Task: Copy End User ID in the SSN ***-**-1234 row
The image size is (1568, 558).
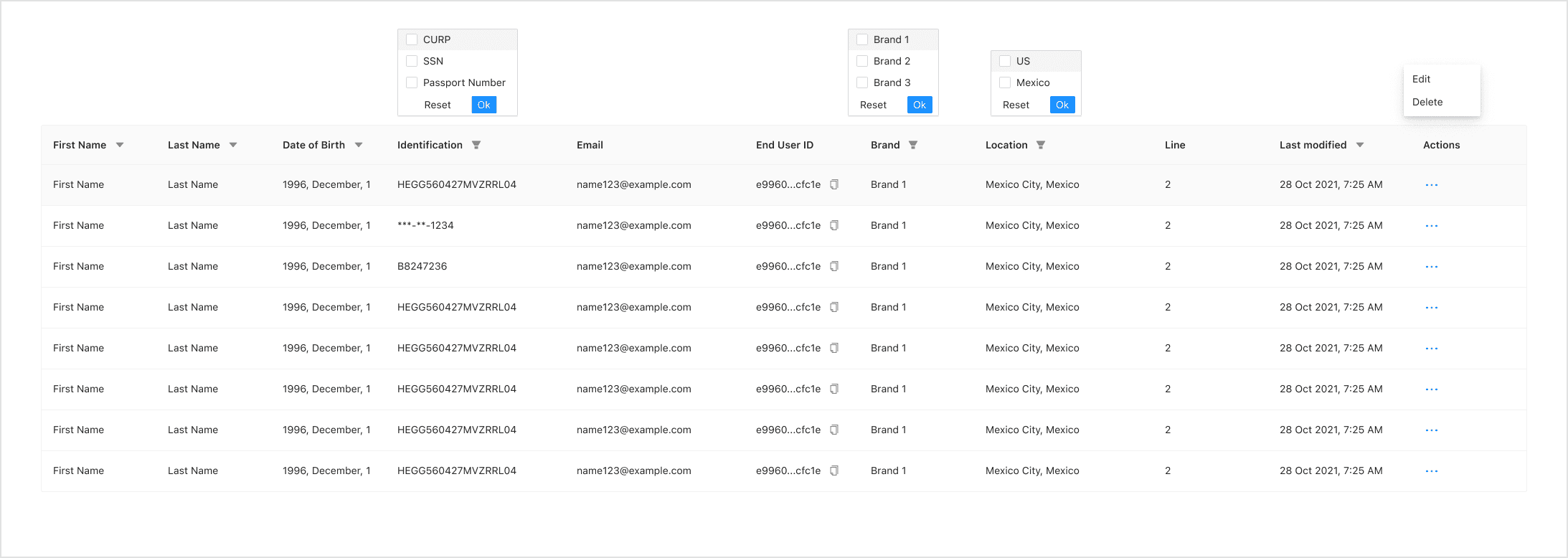Action: point(834,225)
